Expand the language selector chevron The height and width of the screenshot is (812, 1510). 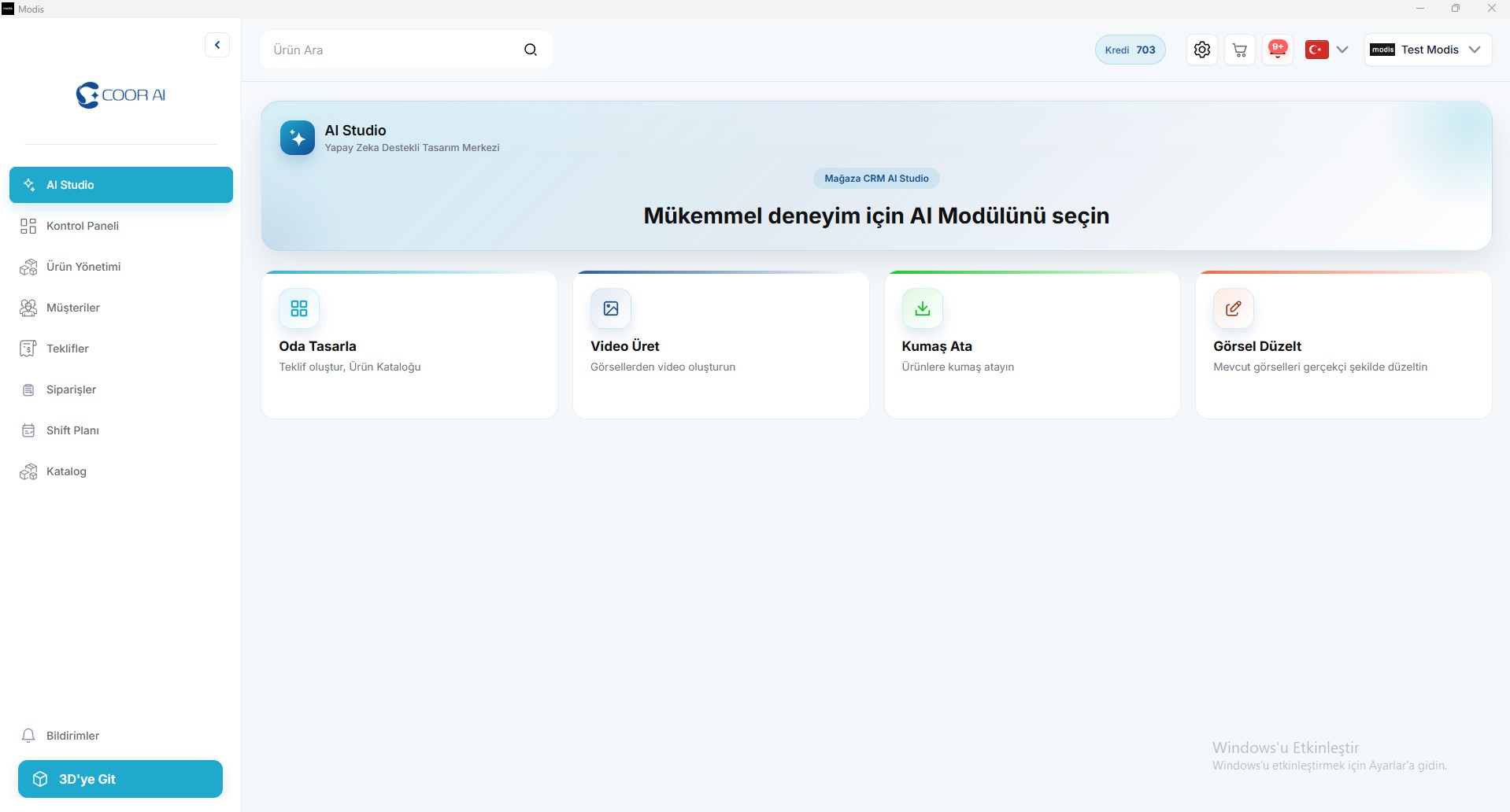click(x=1342, y=50)
